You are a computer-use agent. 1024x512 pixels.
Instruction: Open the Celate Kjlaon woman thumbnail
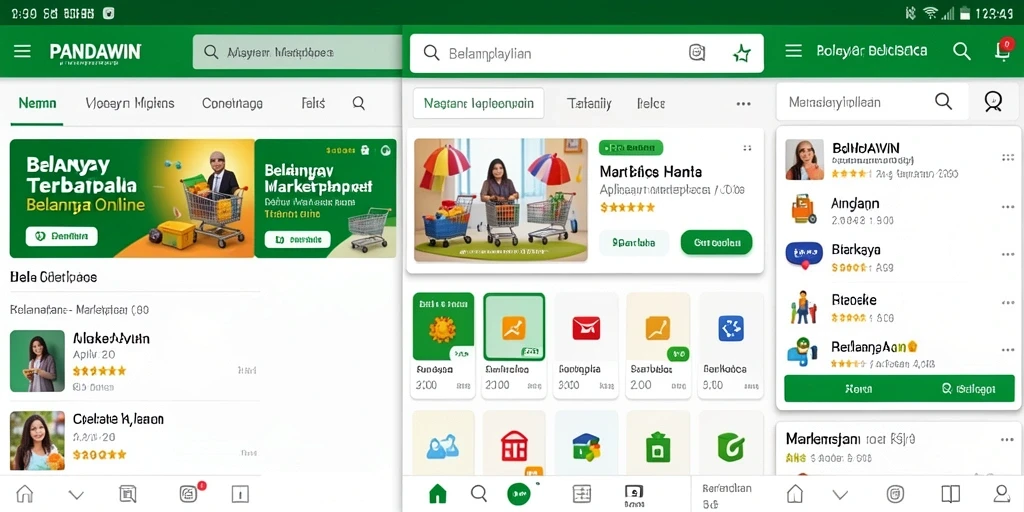tap(37, 441)
